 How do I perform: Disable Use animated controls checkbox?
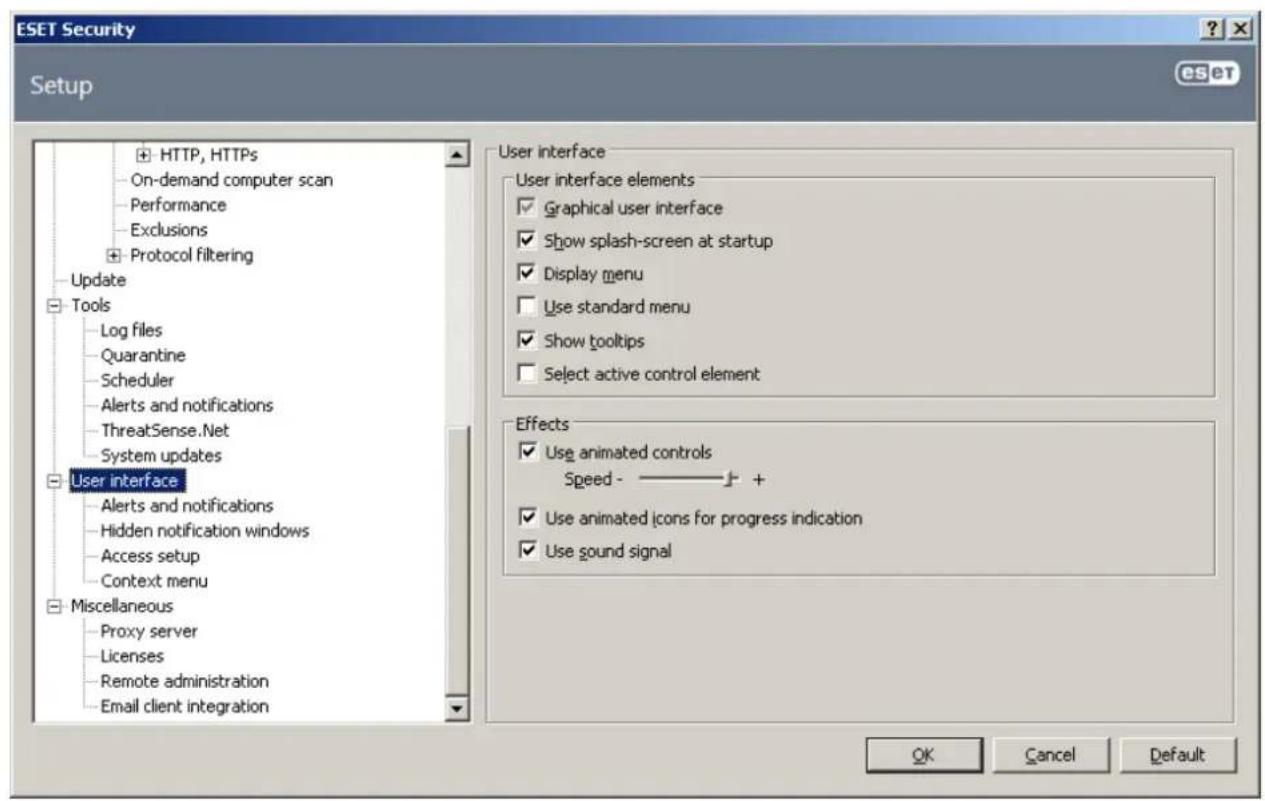pyautogui.click(x=527, y=451)
